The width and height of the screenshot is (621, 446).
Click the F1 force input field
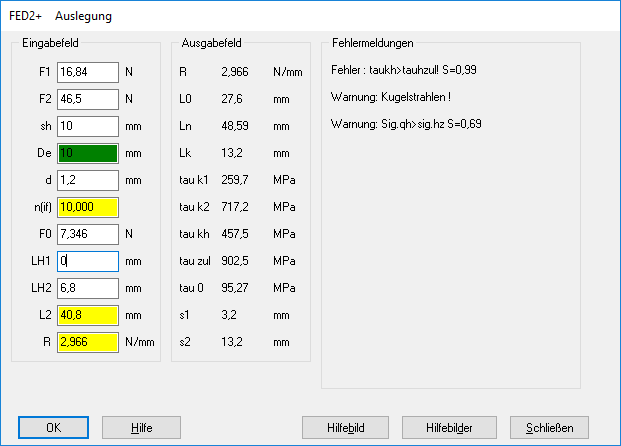coord(88,72)
